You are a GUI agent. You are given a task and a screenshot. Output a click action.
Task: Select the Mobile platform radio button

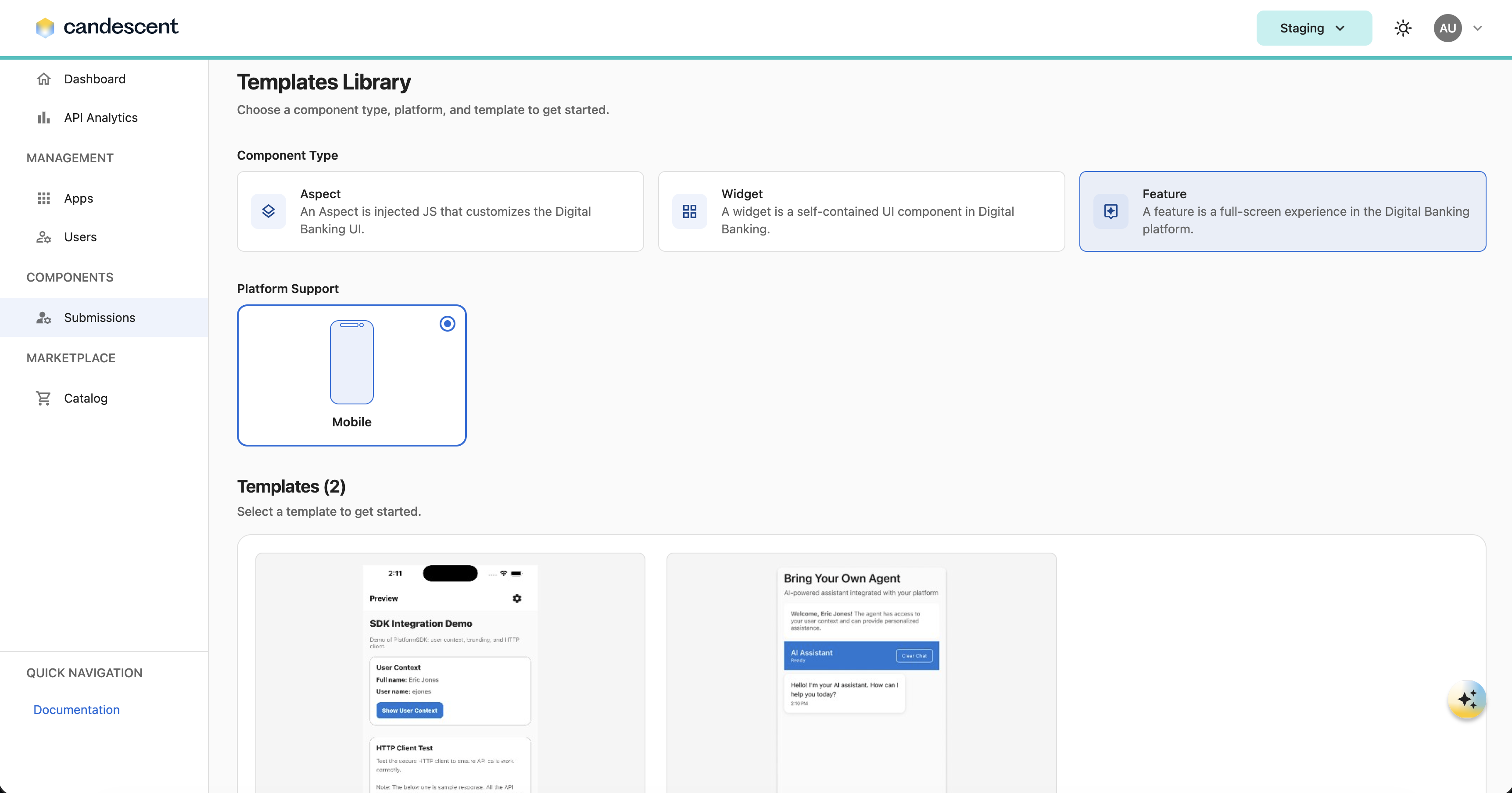pyautogui.click(x=447, y=324)
